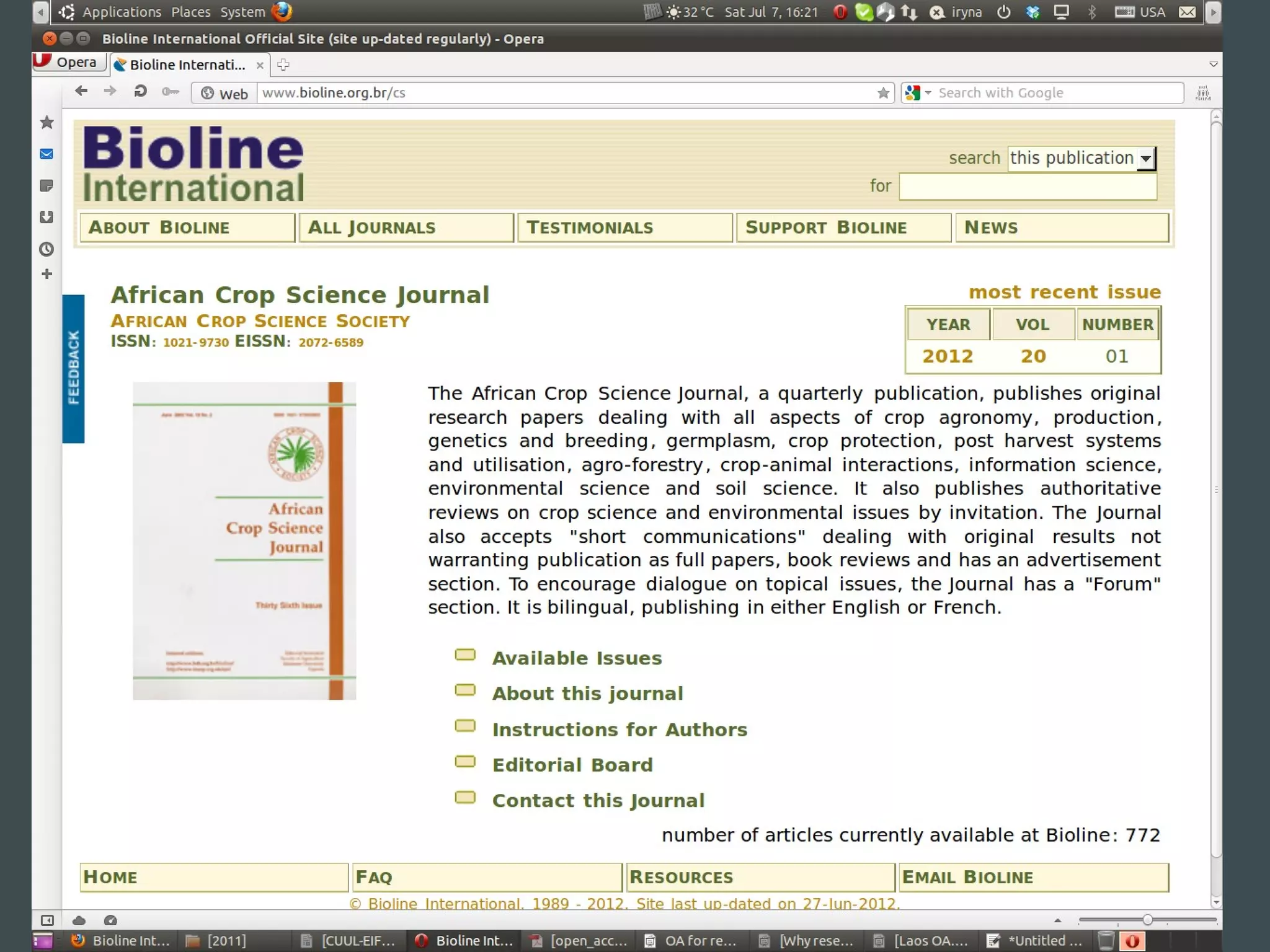
Task: Click the browser Reload icon
Action: click(140, 92)
